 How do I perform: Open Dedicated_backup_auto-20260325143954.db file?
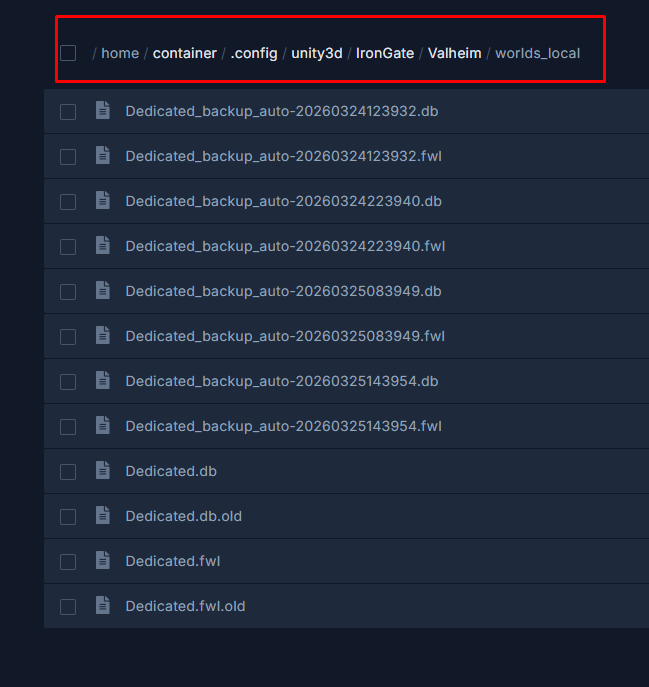pyautogui.click(x=282, y=381)
